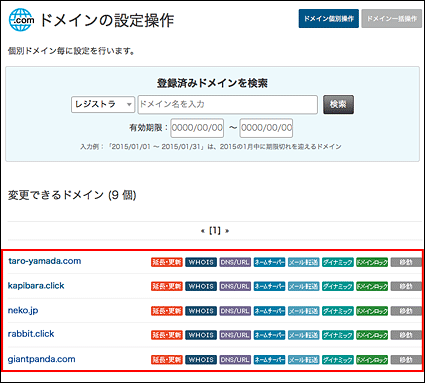Open giantpanda.com domain link
This screenshot has height=383, width=425.
click(41, 359)
